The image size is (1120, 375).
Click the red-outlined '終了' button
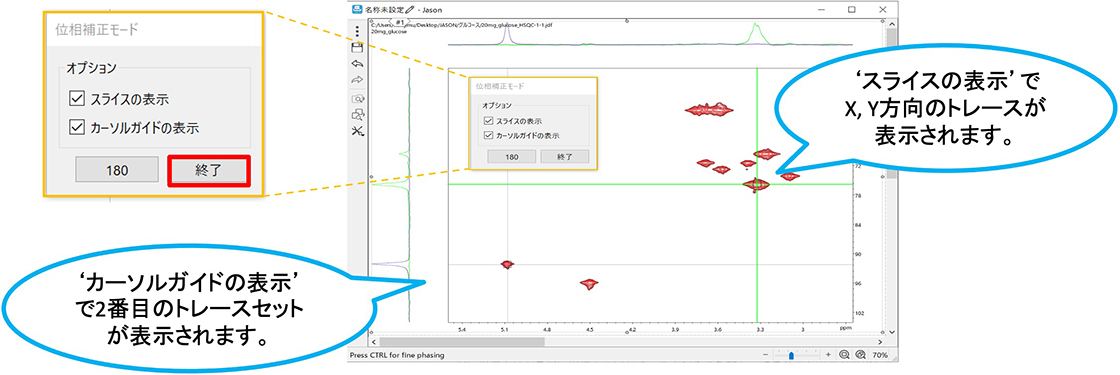pos(209,171)
